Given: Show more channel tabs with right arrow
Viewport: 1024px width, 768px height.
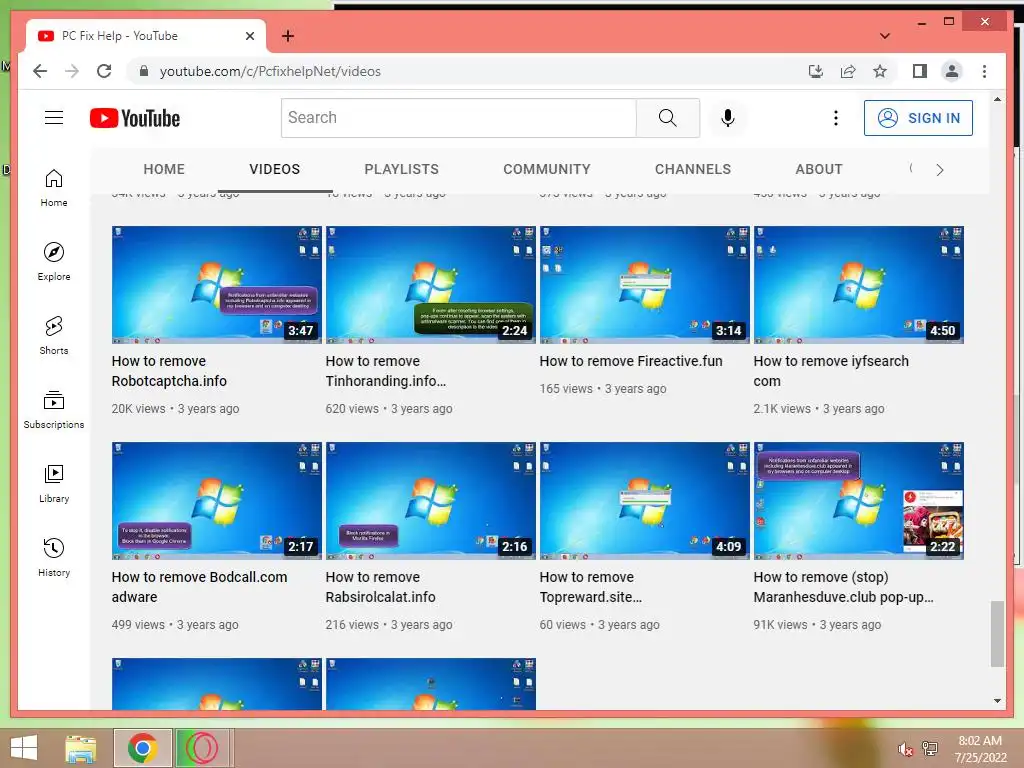Looking at the screenshot, I should coord(940,170).
